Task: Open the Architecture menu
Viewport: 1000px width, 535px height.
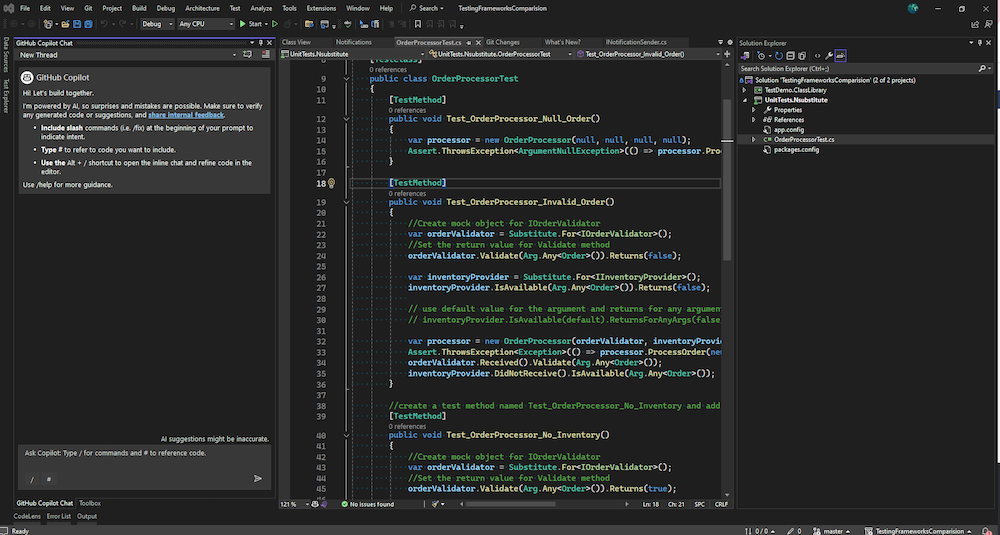Action: coord(202,8)
